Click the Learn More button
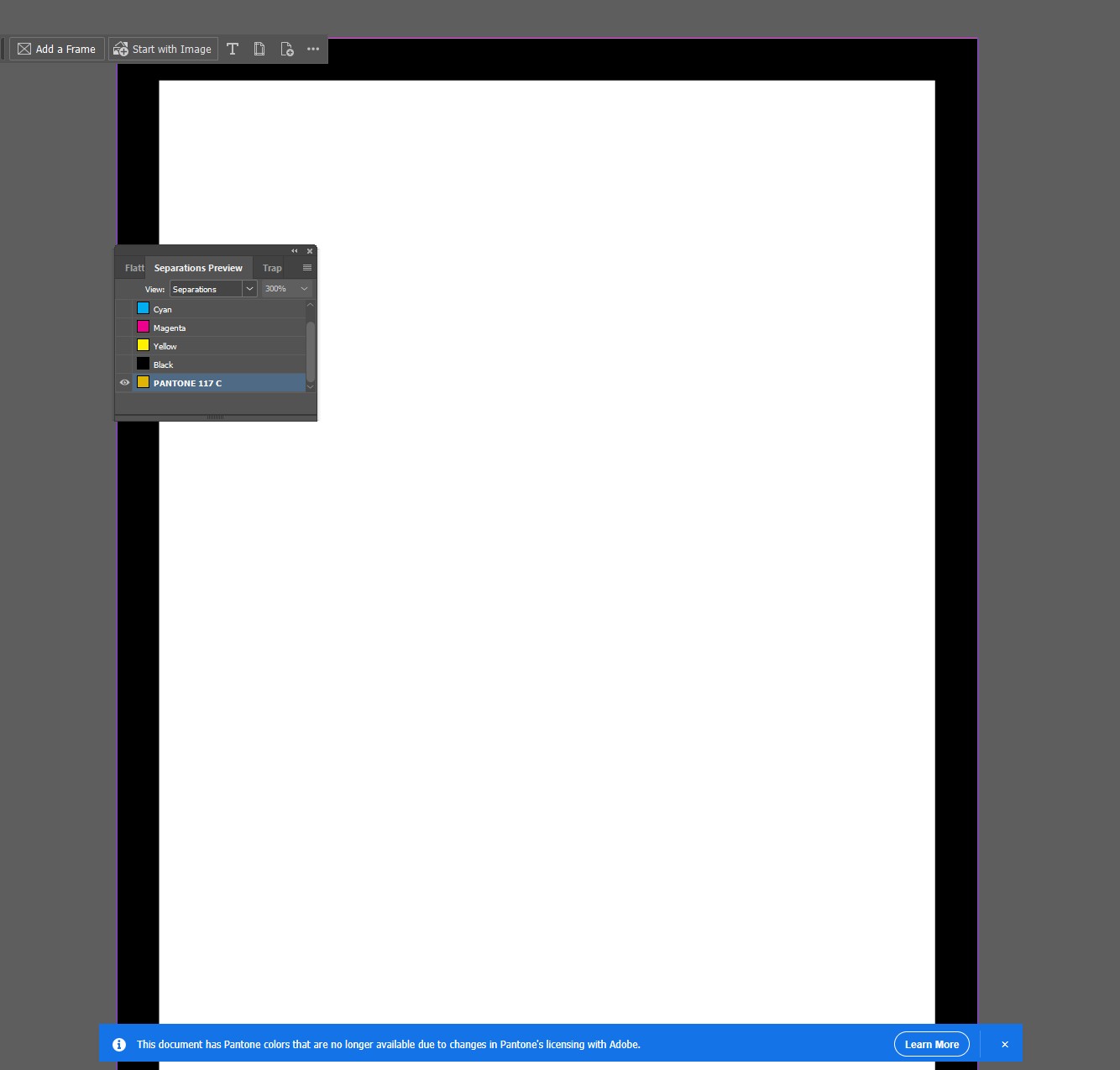1120x1070 pixels. (x=931, y=1044)
